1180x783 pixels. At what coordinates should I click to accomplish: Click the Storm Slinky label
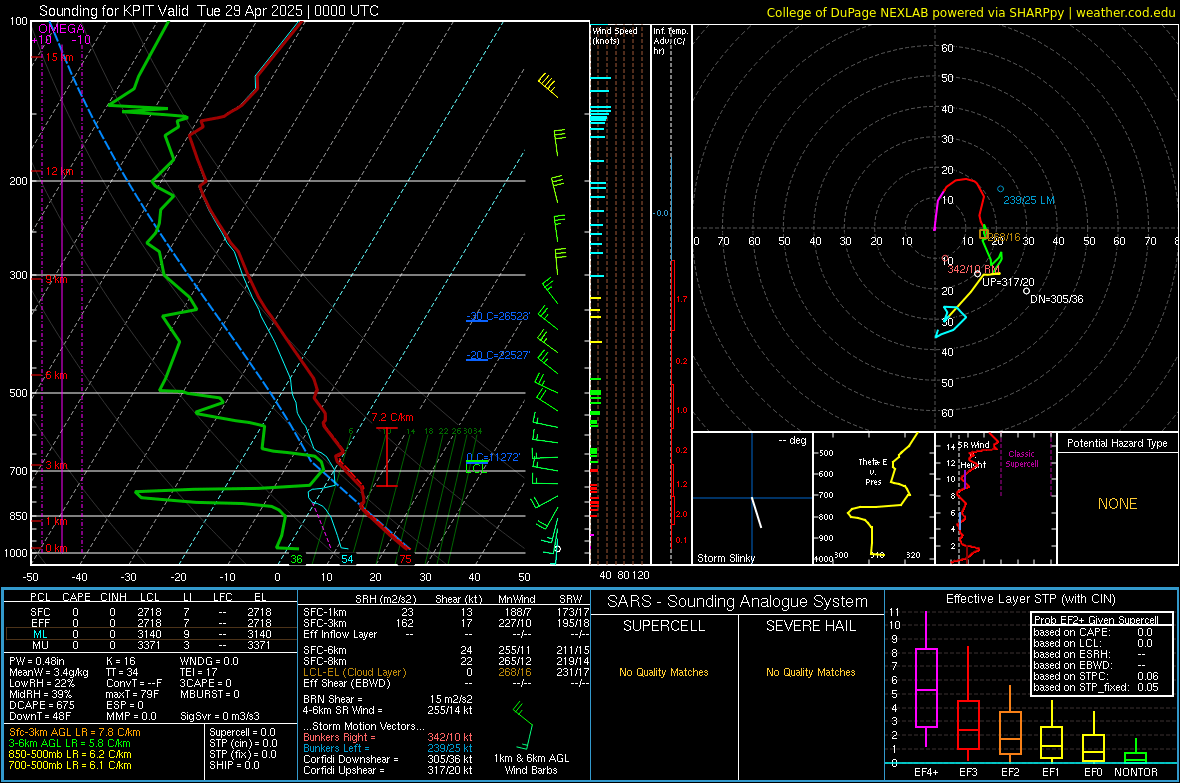pyautogui.click(x=725, y=558)
